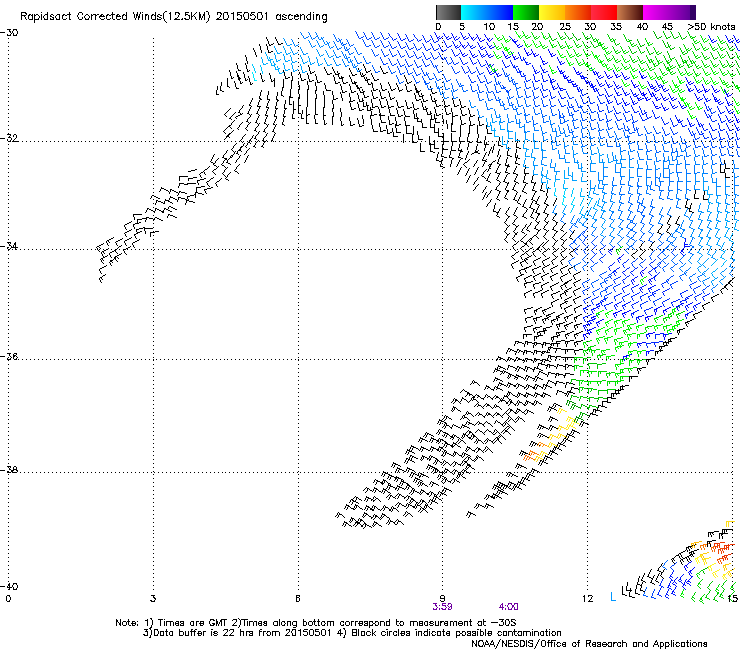Click the '-34' latitude axis label

click(x=9, y=246)
